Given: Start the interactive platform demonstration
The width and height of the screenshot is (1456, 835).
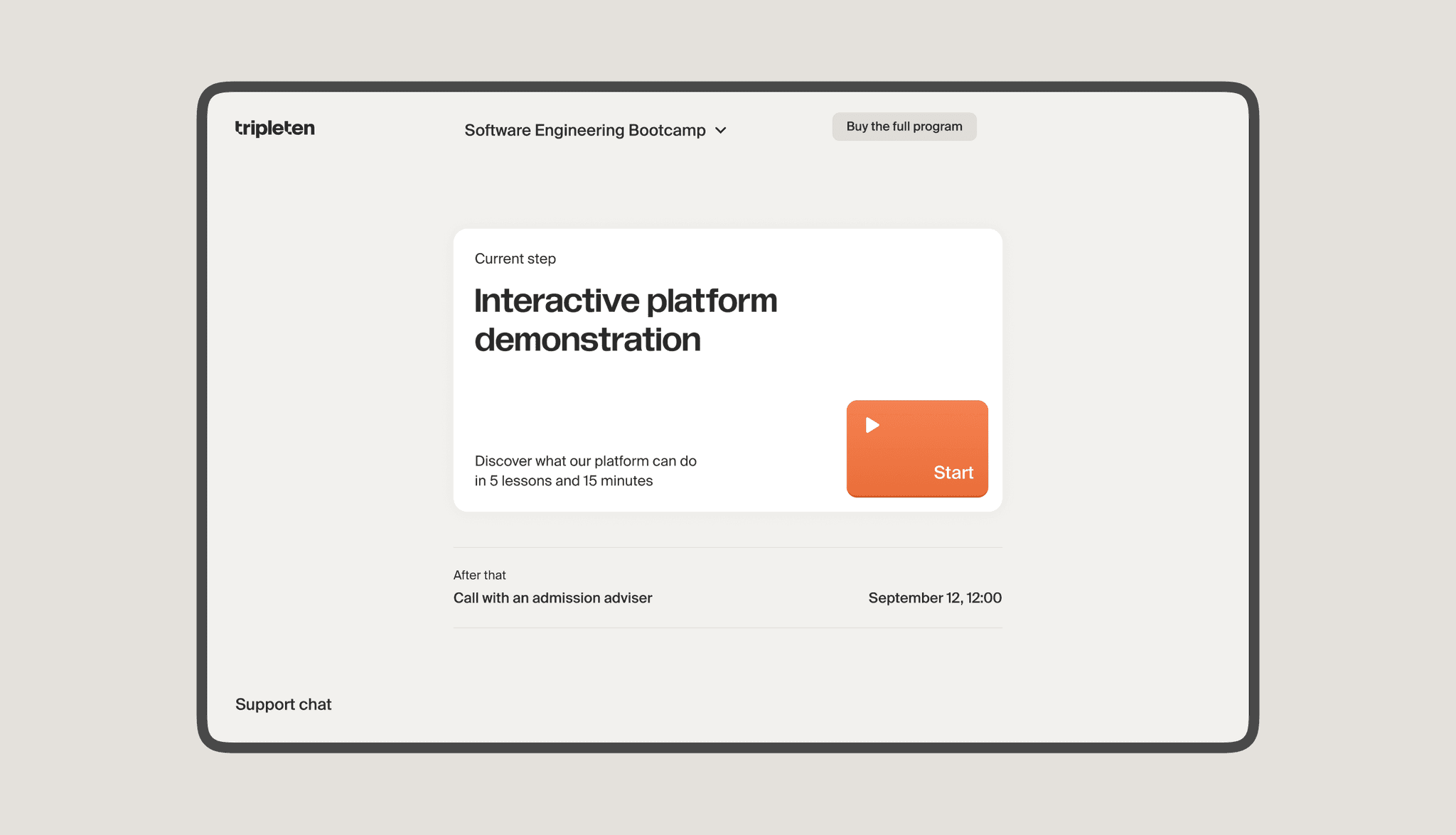Looking at the screenshot, I should click(916, 448).
